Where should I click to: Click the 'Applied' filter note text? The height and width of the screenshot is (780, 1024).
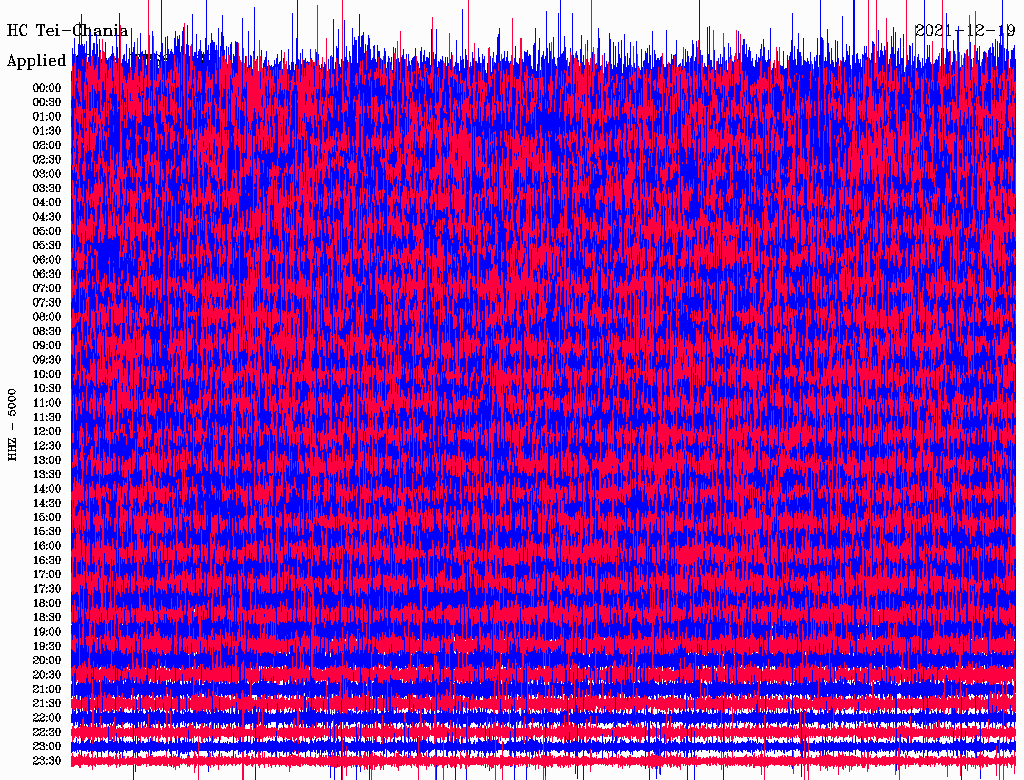[x=37, y=61]
